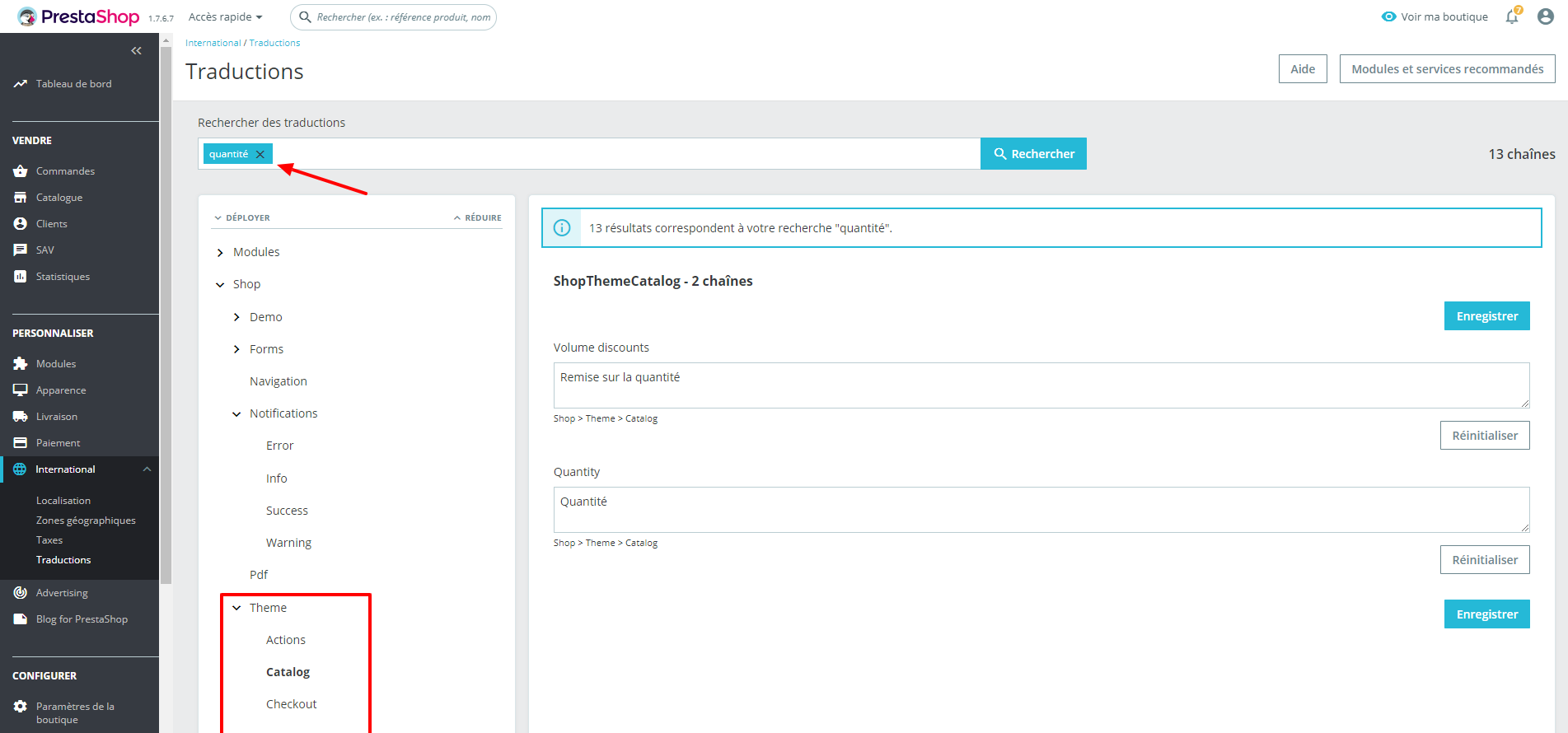
Task: Open the notifications bell icon
Action: point(1512,16)
